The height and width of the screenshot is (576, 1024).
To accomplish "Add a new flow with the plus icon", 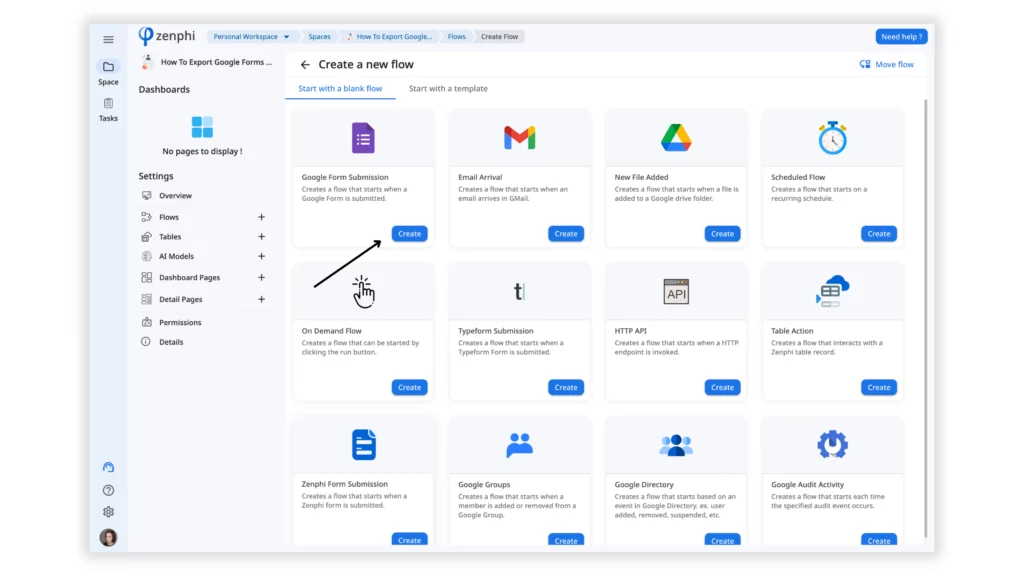I will pyautogui.click(x=261, y=217).
